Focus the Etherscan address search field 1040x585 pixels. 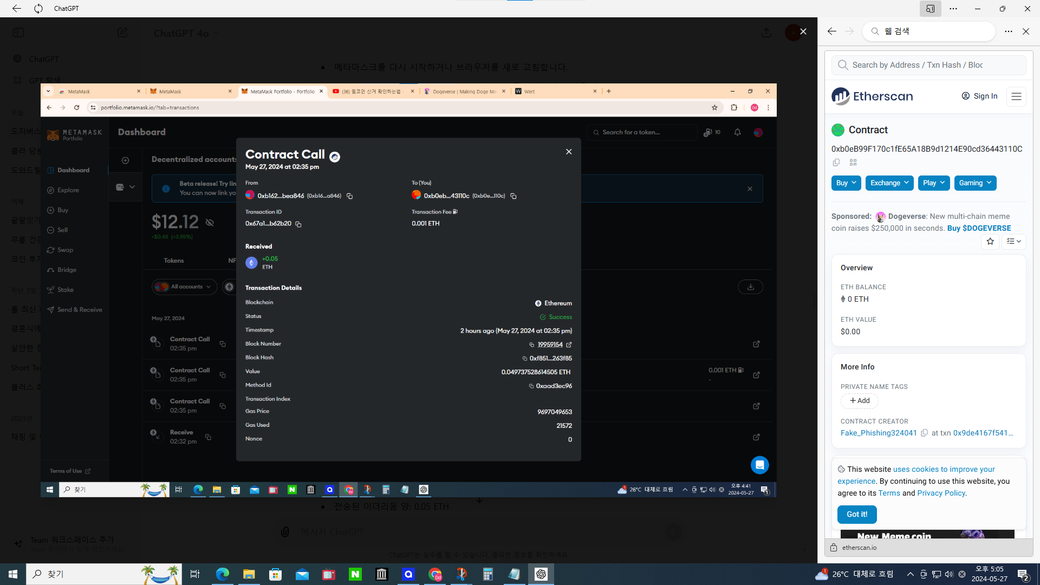[x=930, y=65]
